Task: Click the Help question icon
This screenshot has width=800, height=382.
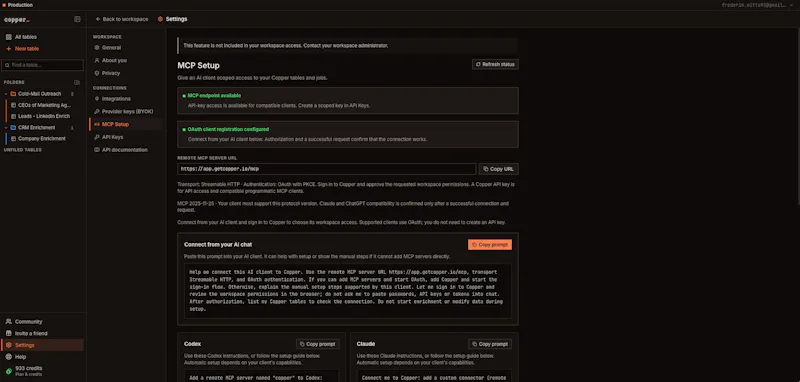Action: click(x=9, y=357)
